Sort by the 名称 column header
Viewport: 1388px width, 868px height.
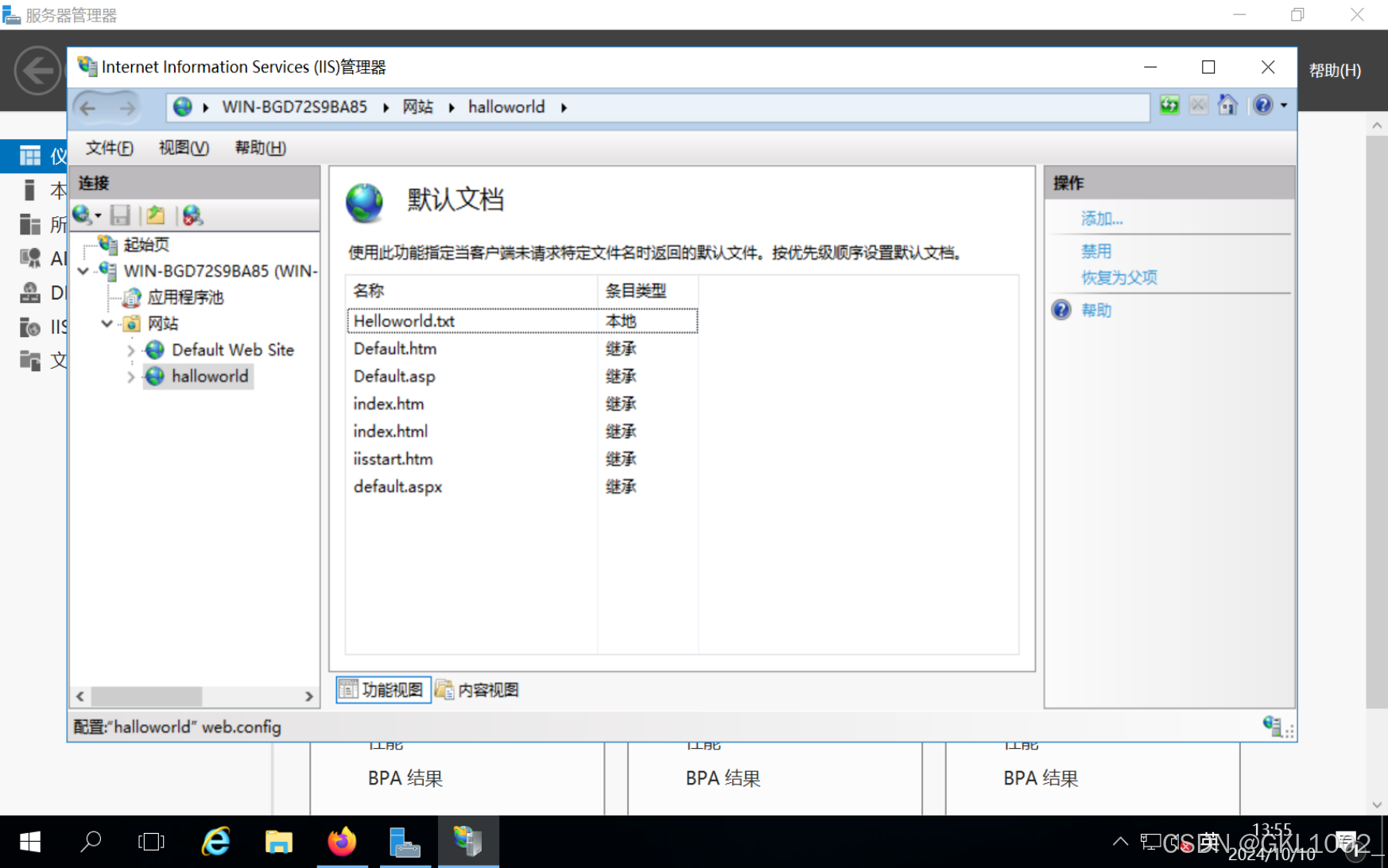point(471,291)
